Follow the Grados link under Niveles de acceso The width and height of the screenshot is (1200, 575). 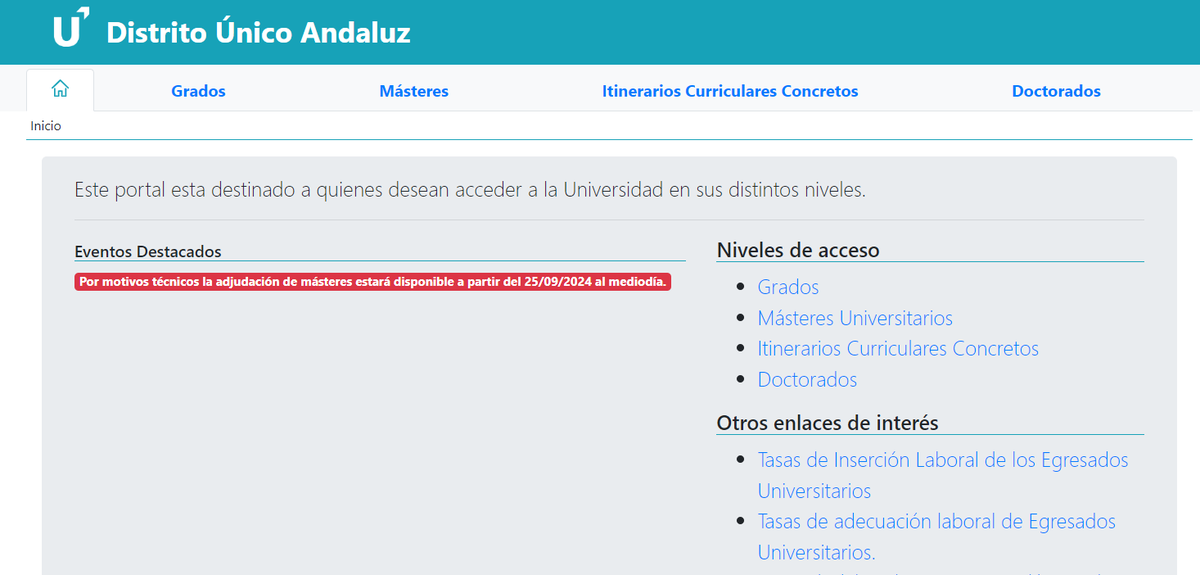[x=788, y=287]
